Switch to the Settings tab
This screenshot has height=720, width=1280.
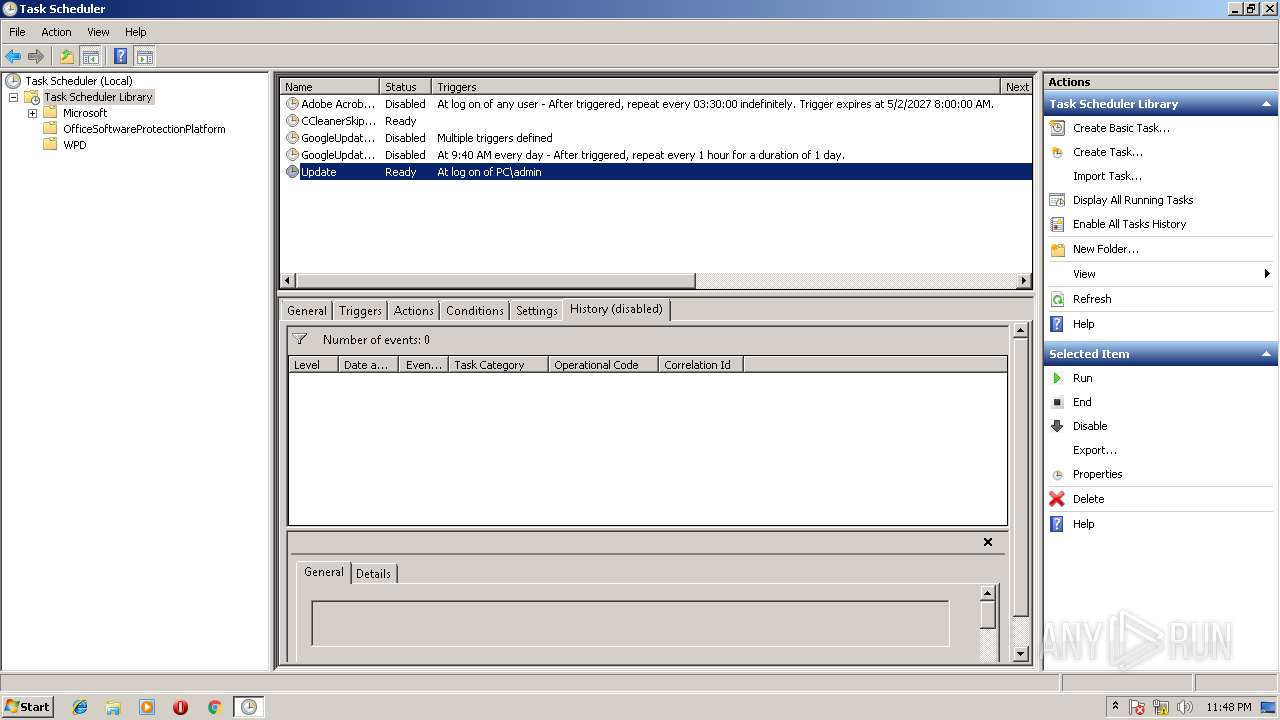pos(537,311)
